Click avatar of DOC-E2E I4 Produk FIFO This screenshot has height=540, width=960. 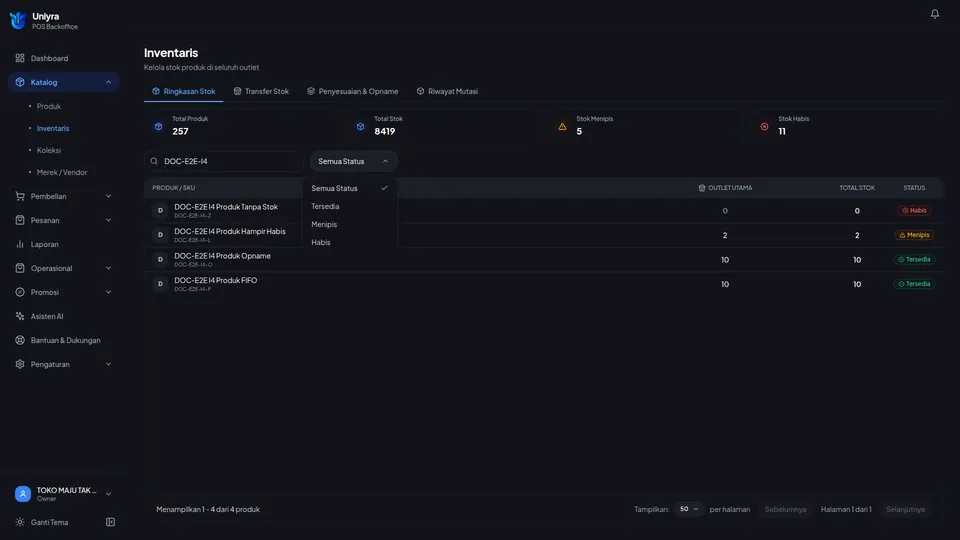[160, 284]
